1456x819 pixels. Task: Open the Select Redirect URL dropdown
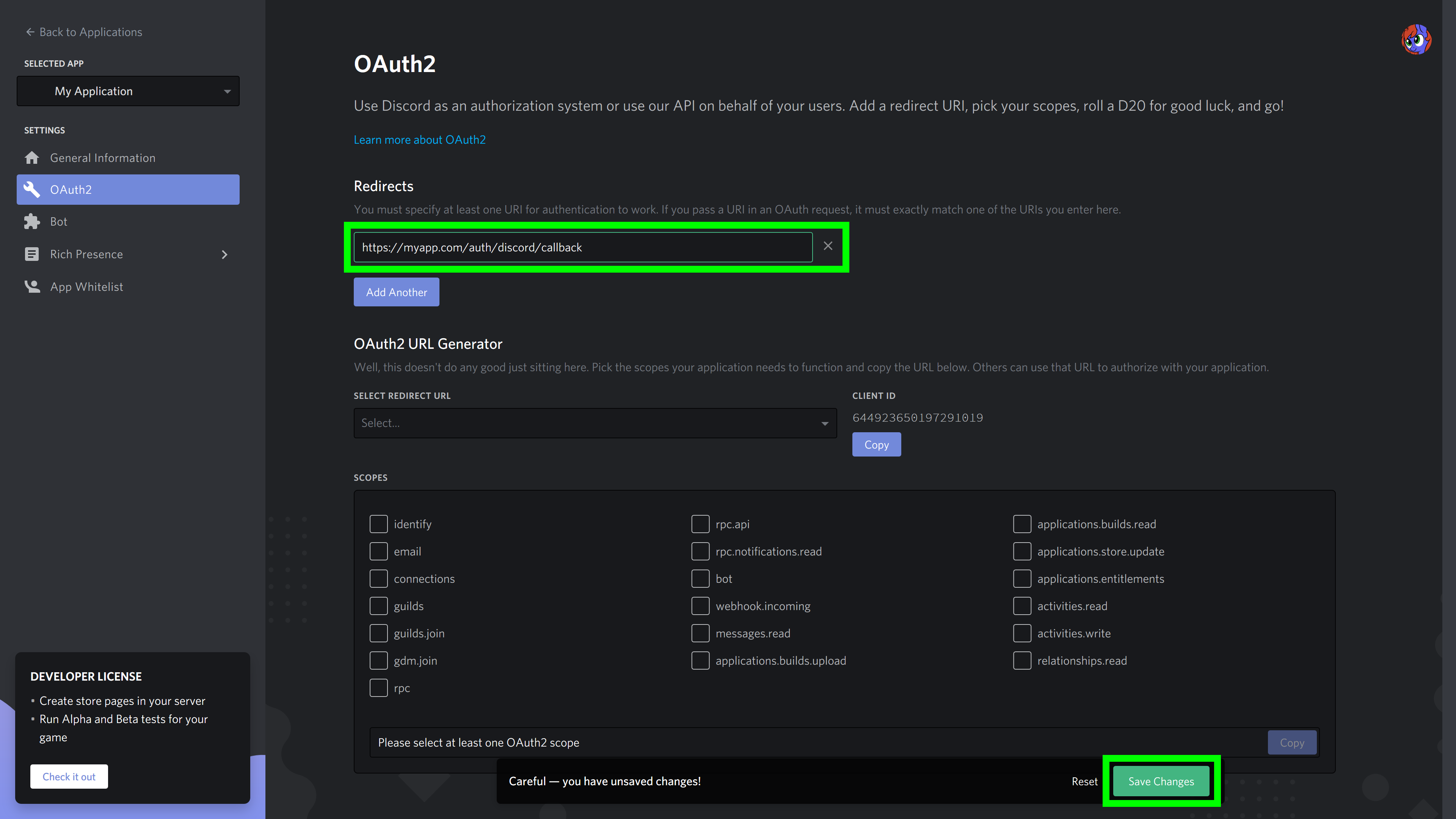pyautogui.click(x=595, y=423)
